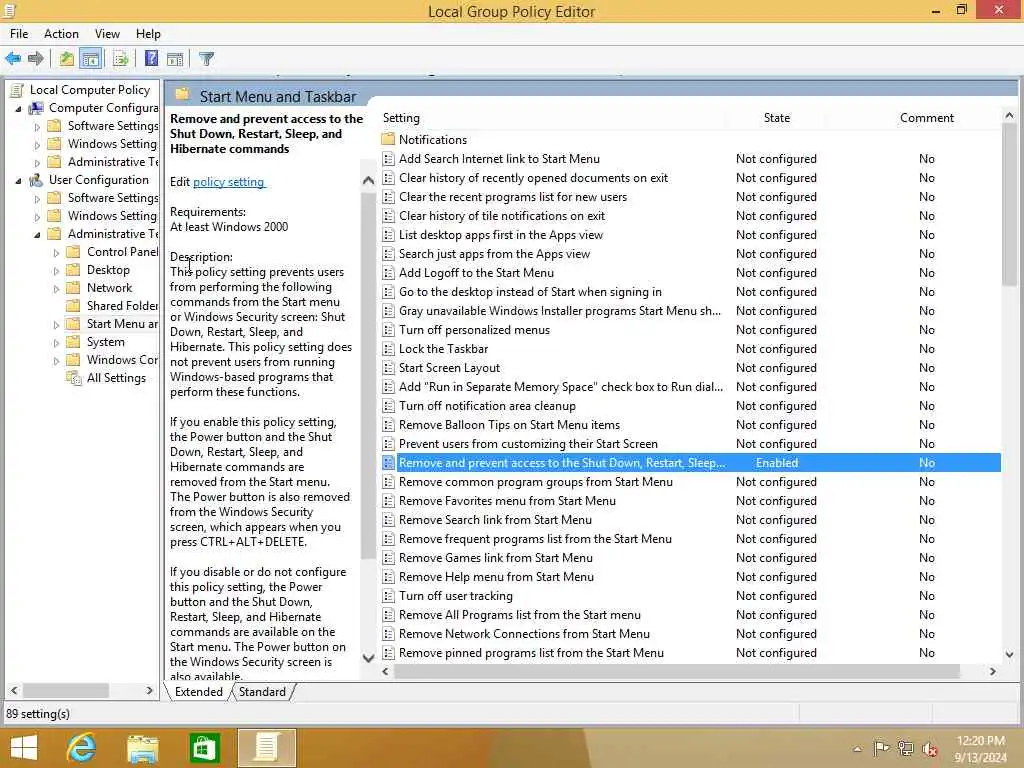Screen dimensions: 1024x768
Task: Select Windows Components tree item
Action: pyautogui.click(x=122, y=360)
